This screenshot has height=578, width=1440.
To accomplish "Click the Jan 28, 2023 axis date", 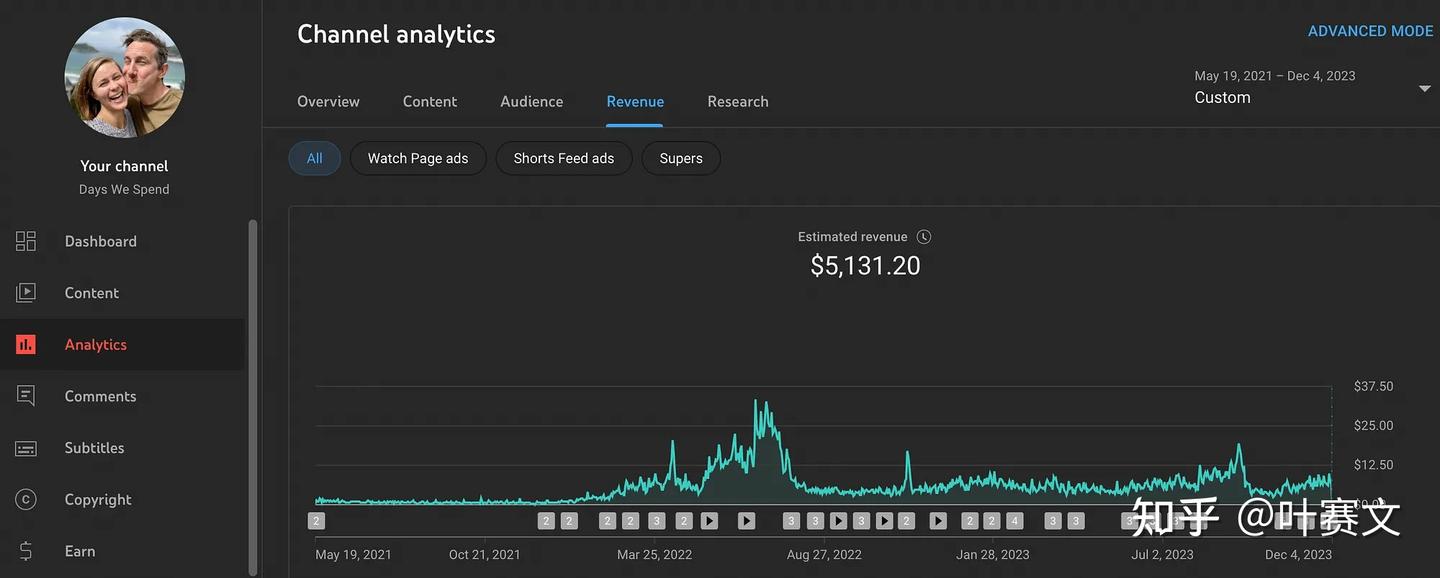I will [x=993, y=554].
